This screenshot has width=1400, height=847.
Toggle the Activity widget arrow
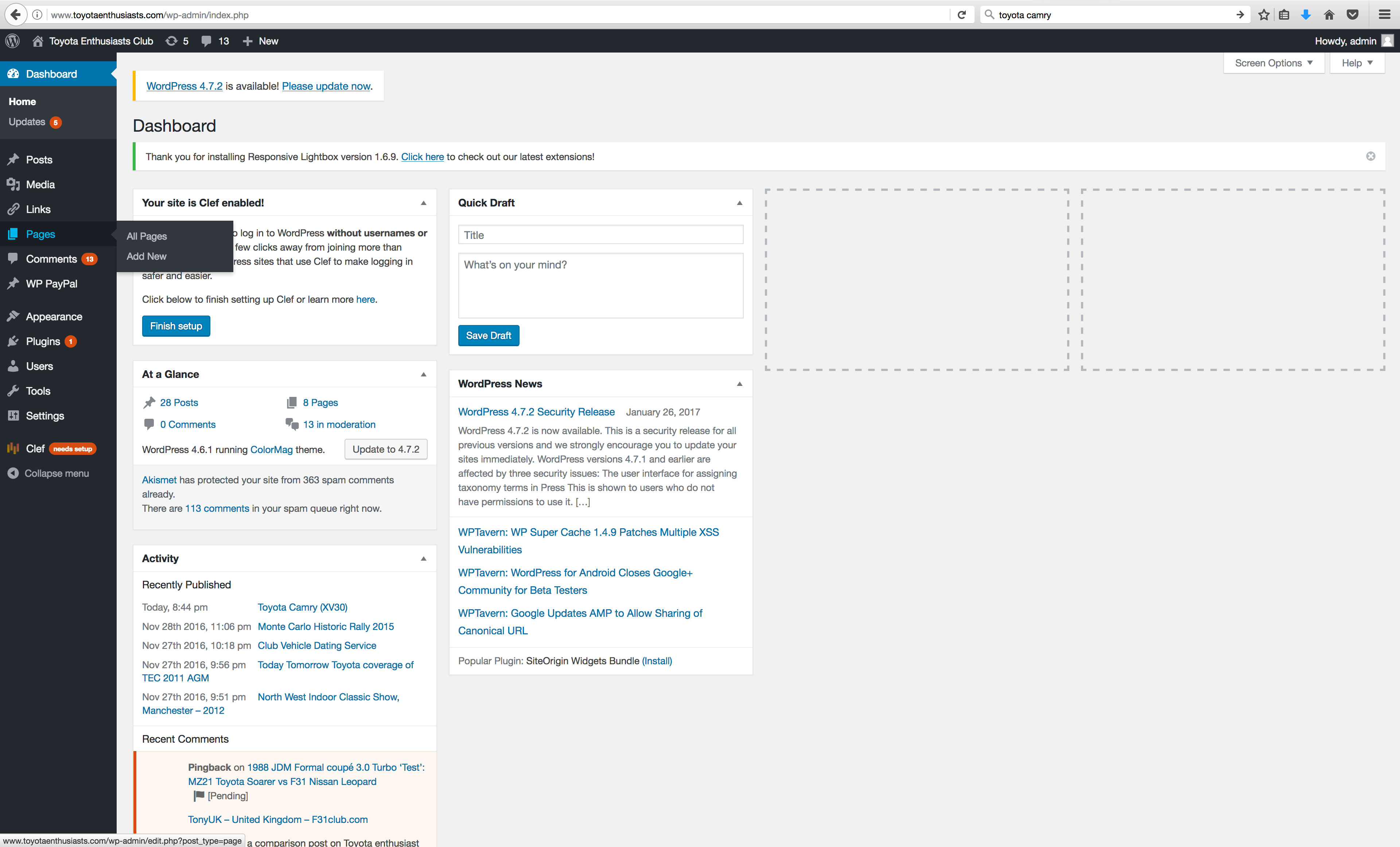(x=423, y=558)
